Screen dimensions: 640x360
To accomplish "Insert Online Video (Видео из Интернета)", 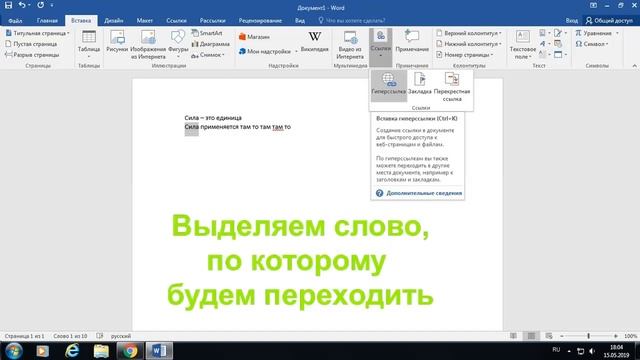I will (x=350, y=44).
